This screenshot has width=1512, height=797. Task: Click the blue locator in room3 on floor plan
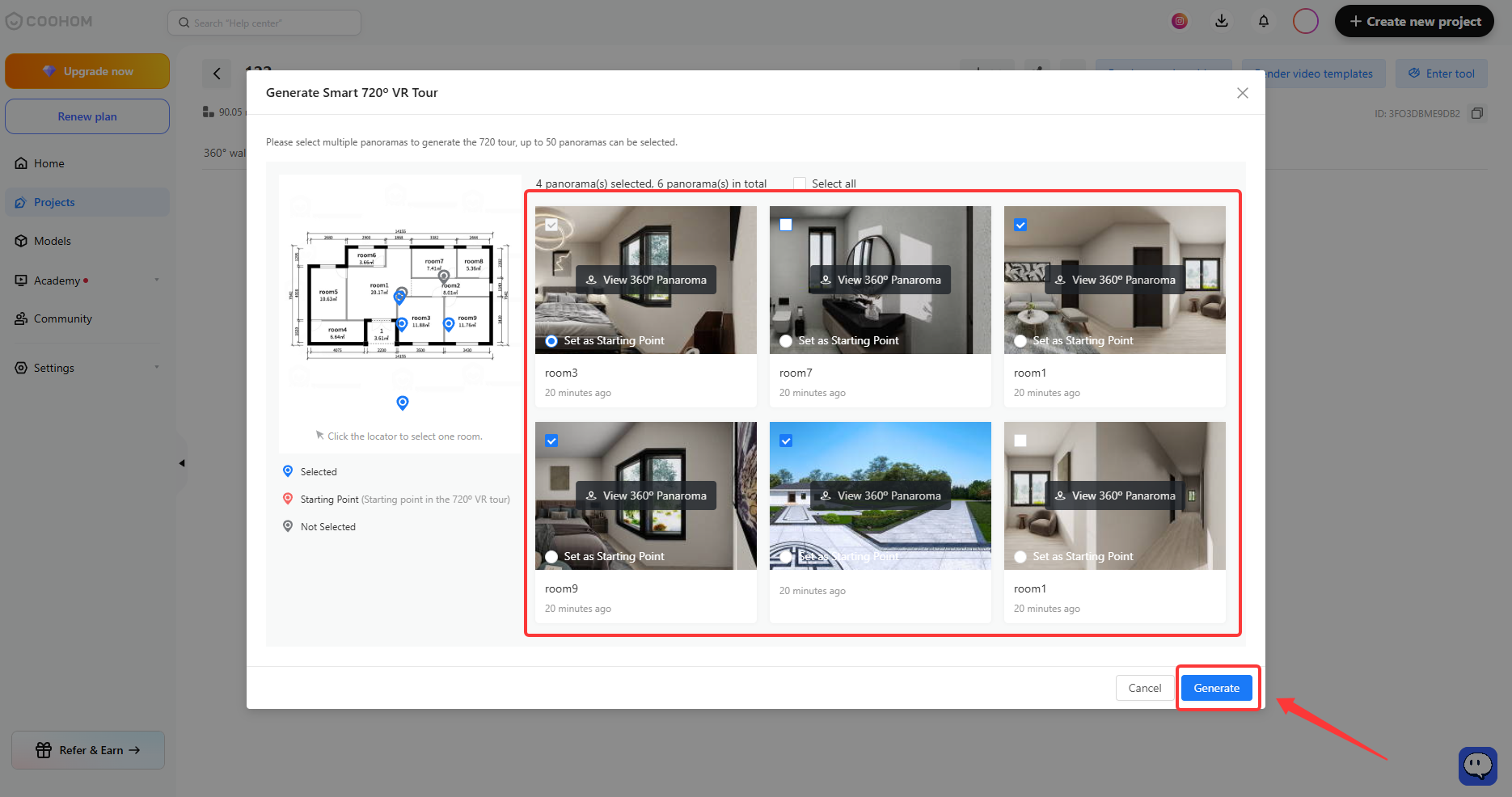coord(402,325)
